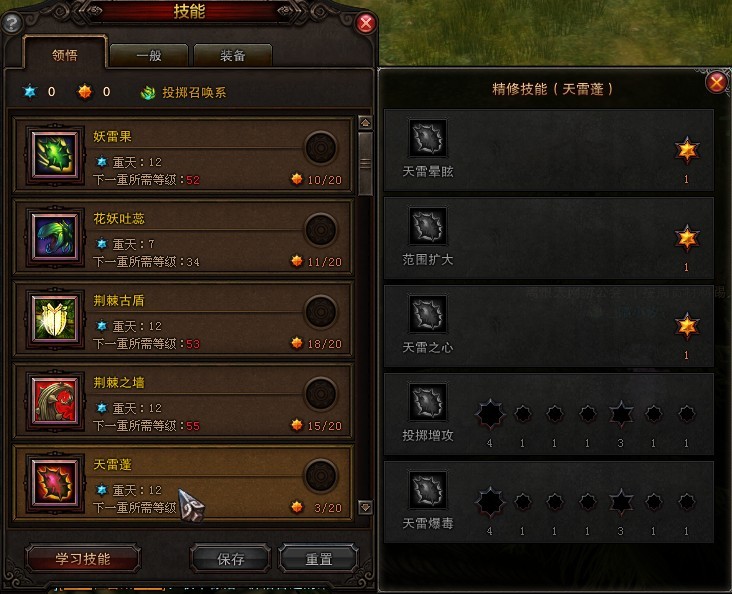
Task: Click the 花妖吐蕊 skill icon
Action: (55, 237)
